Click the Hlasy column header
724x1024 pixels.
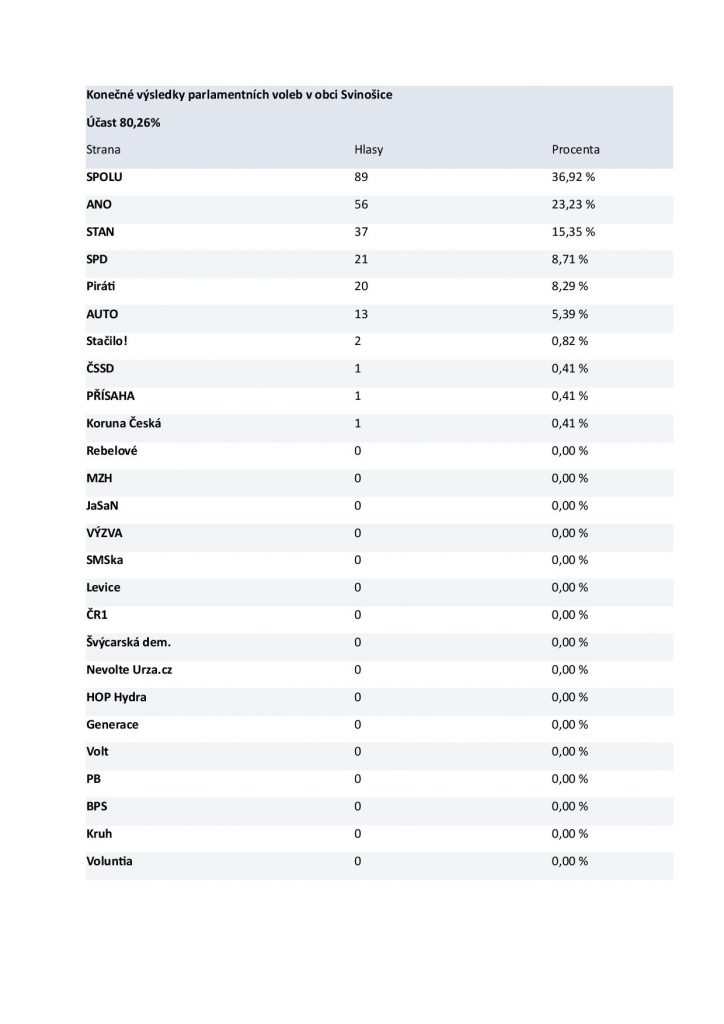369,149
